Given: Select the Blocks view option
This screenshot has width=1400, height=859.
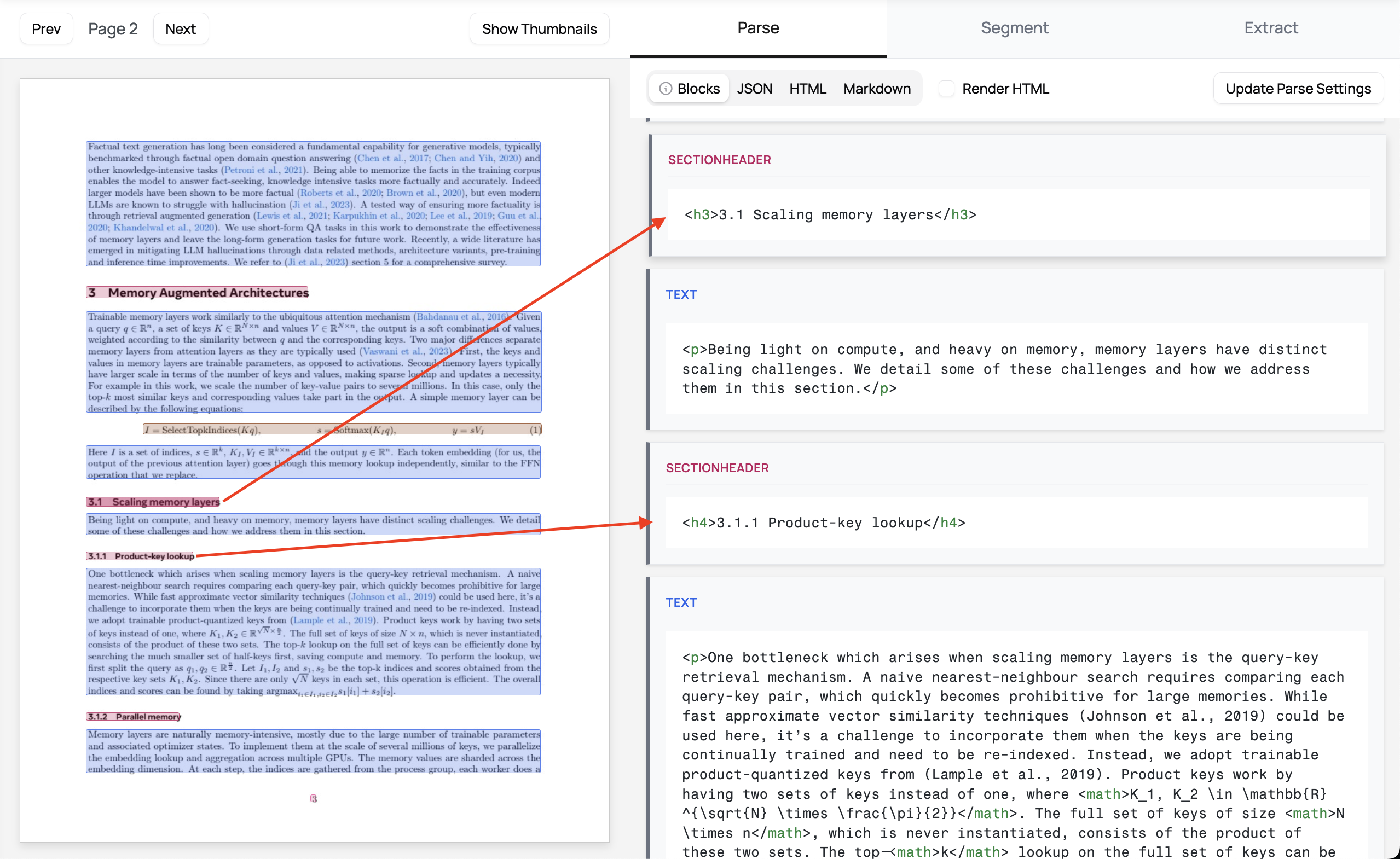Looking at the screenshot, I should [698, 89].
